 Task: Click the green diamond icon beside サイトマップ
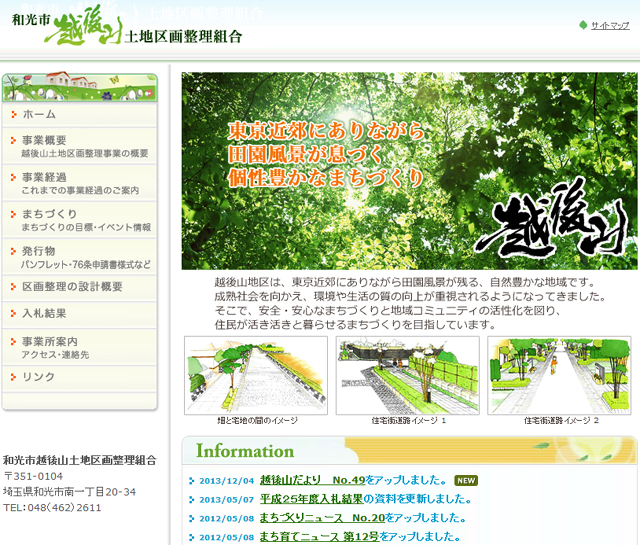point(583,25)
